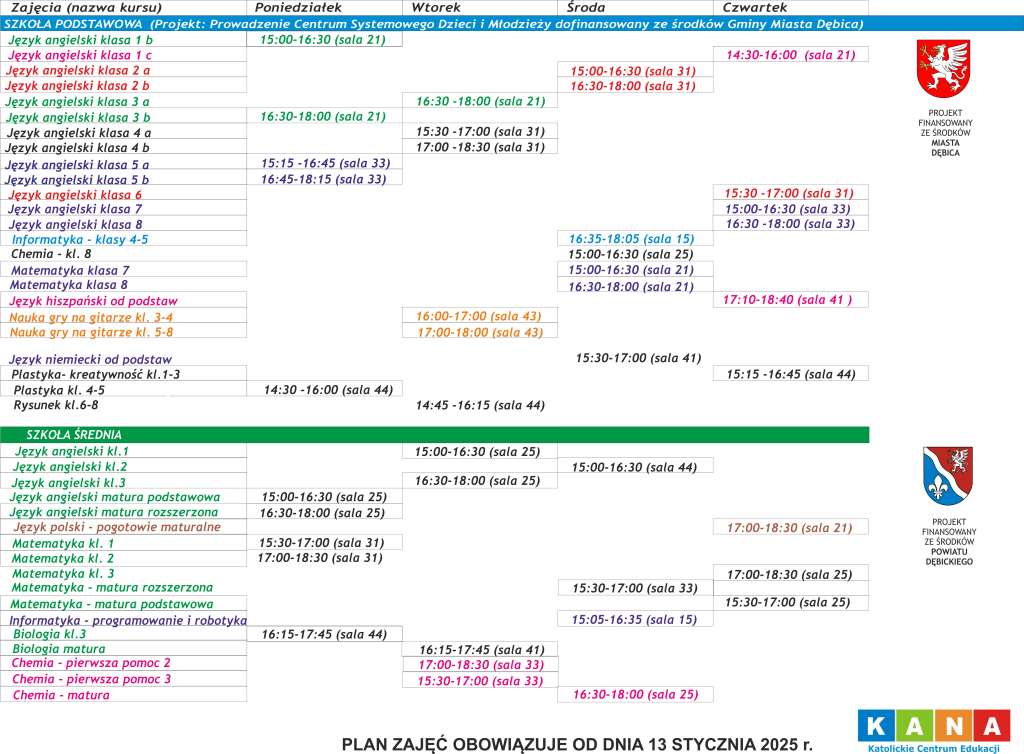The height and width of the screenshot is (754, 1024).
Task: Click the '15:00-16:30 (sala 44)' cell
Action: point(634,467)
